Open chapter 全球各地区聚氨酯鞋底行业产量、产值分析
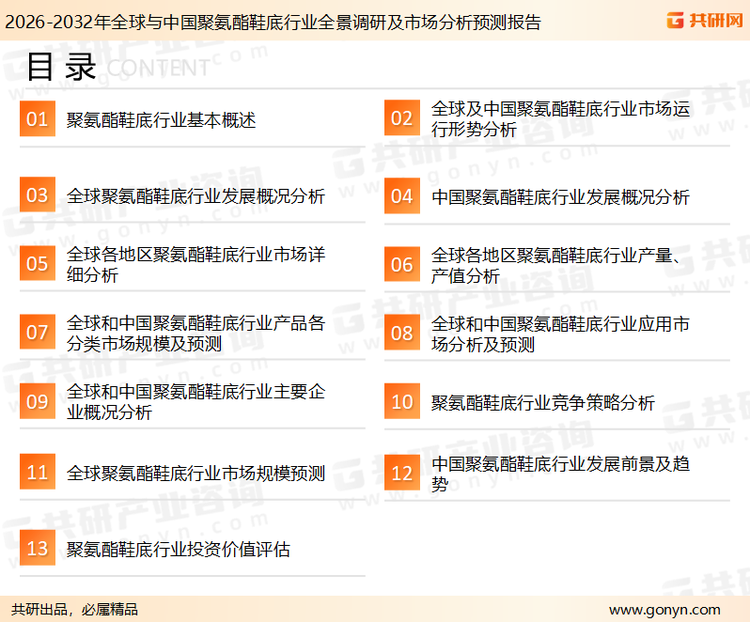 click(556, 265)
